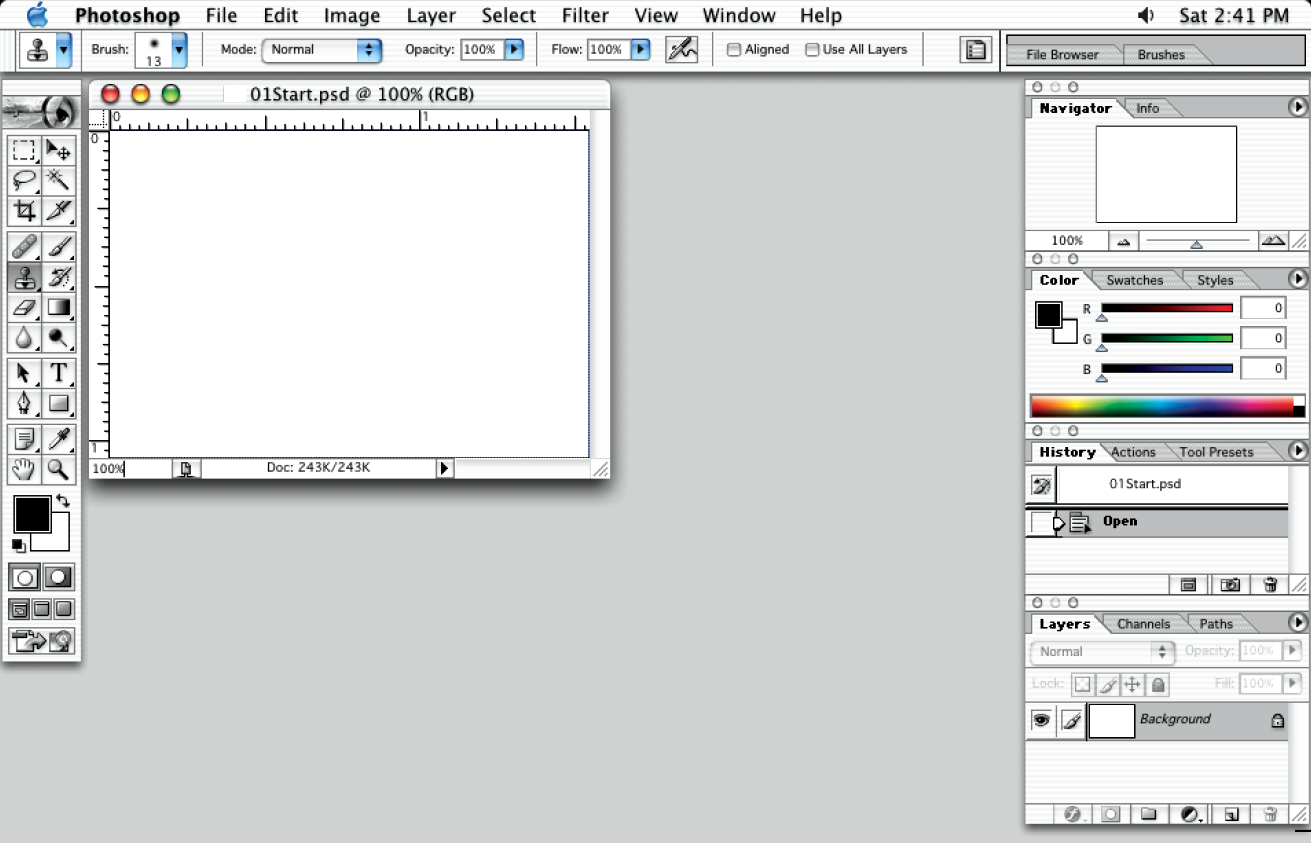Enable the Aligned checkbox

pos(734,50)
